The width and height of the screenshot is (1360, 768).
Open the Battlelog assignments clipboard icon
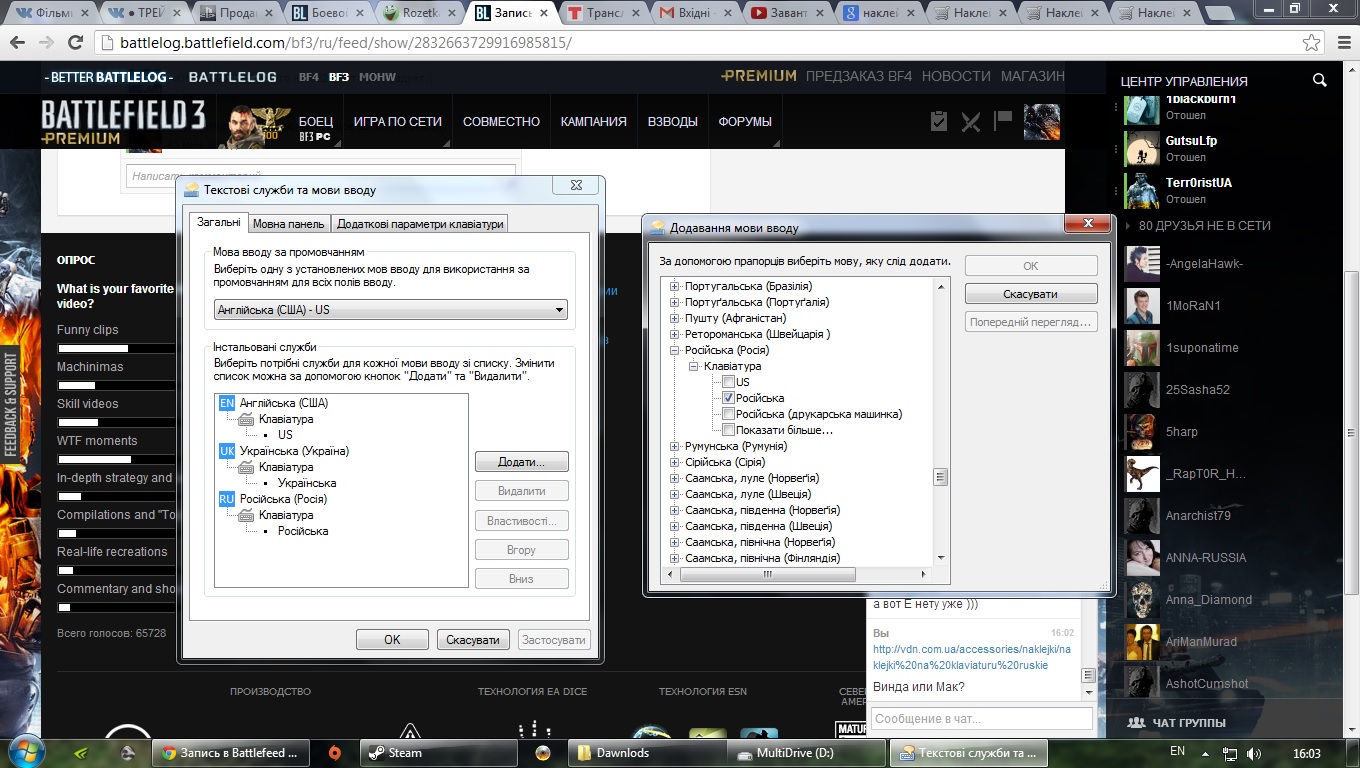pos(938,121)
